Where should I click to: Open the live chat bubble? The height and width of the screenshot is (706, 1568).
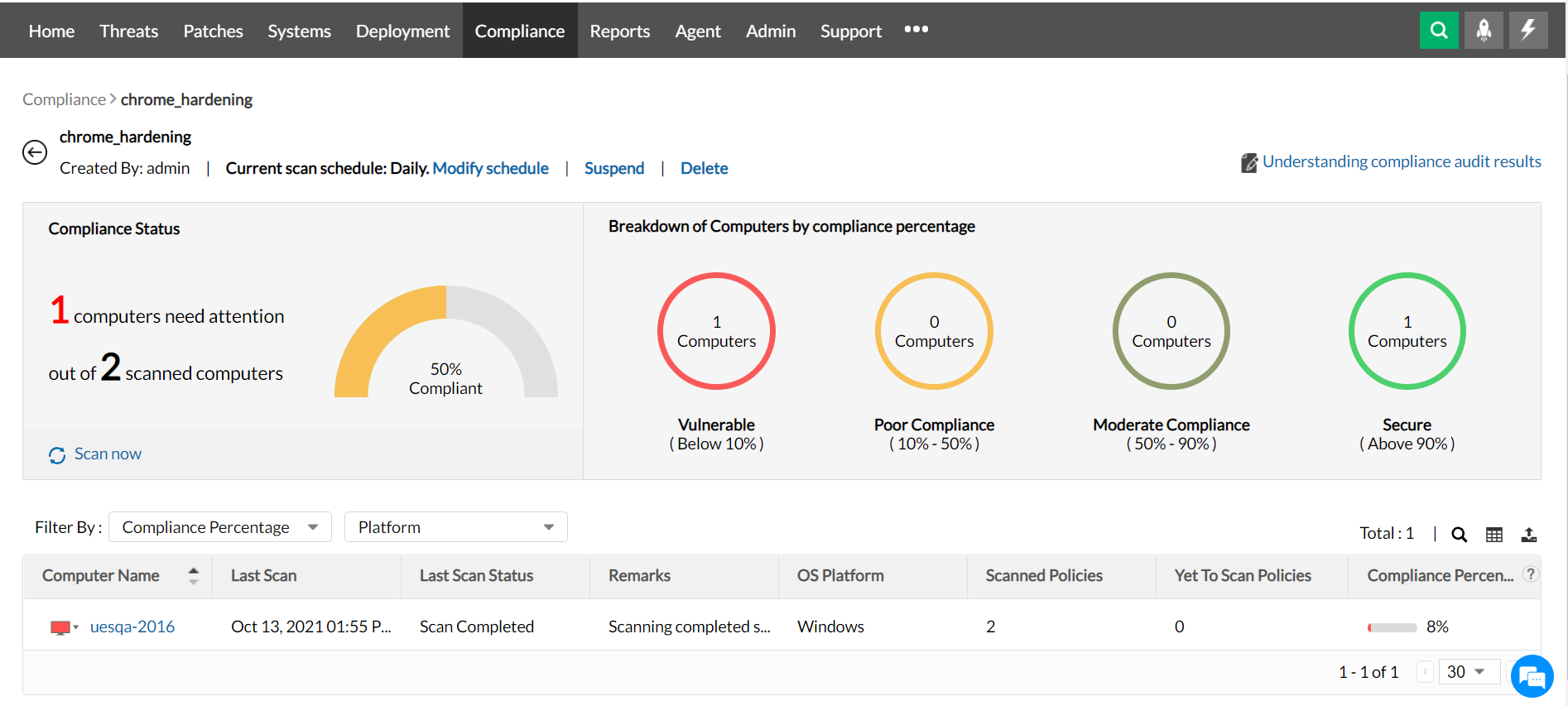click(x=1532, y=677)
